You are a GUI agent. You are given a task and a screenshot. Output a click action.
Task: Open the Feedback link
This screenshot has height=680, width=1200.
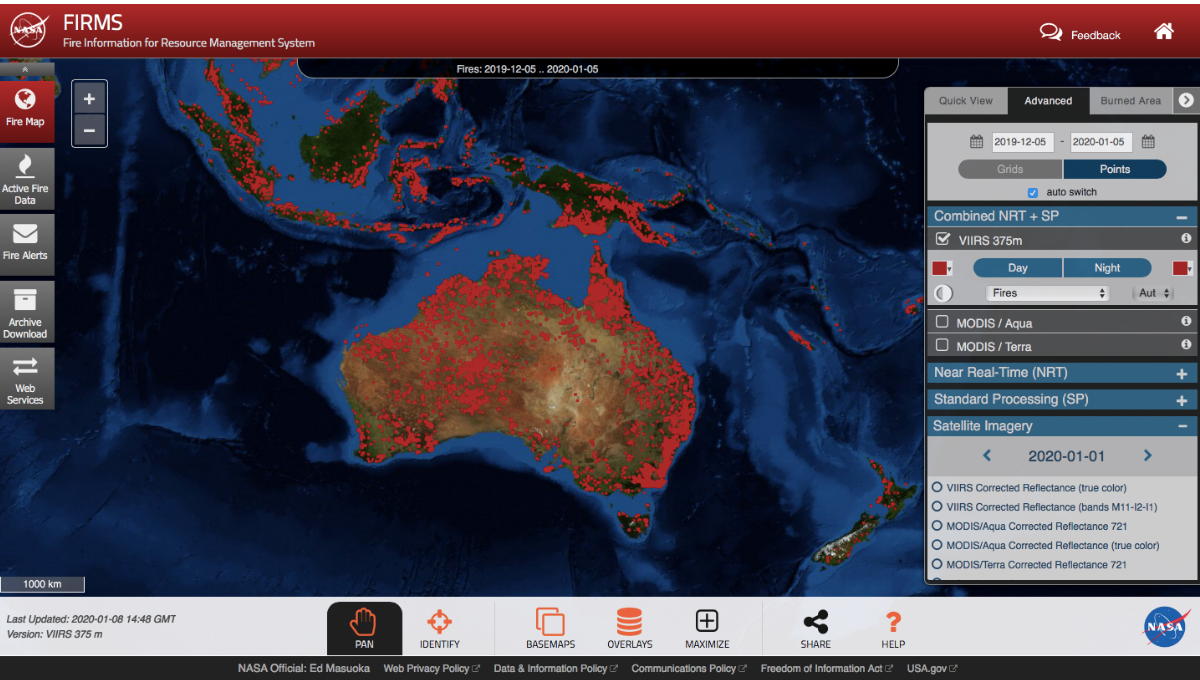(1080, 34)
